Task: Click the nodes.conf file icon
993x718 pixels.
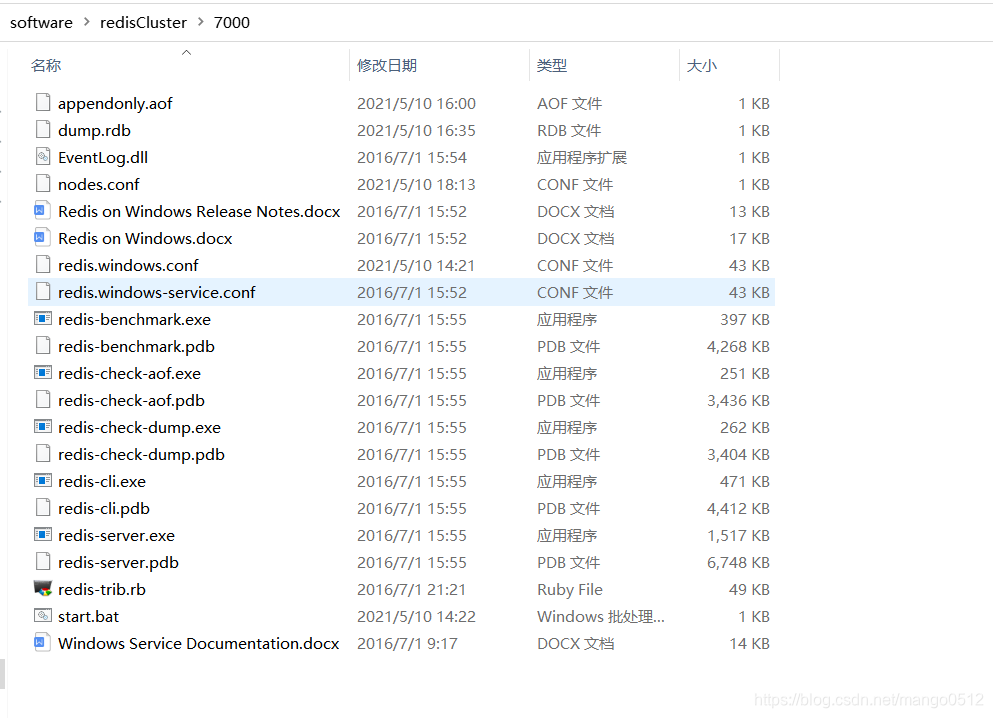Action: tap(42, 184)
